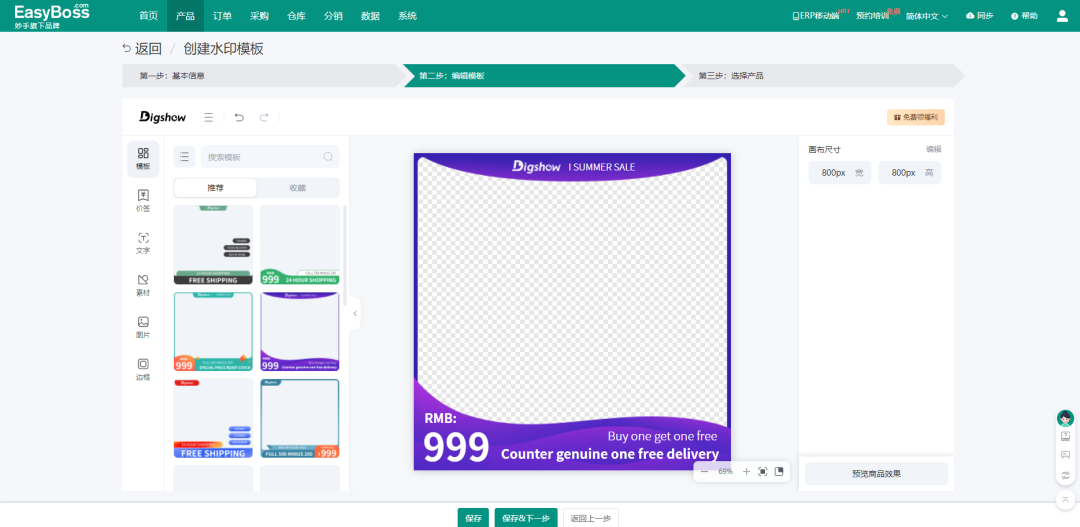Click the 同步 sync cloud icon
The image size is (1080, 527).
pyautogui.click(x=970, y=16)
